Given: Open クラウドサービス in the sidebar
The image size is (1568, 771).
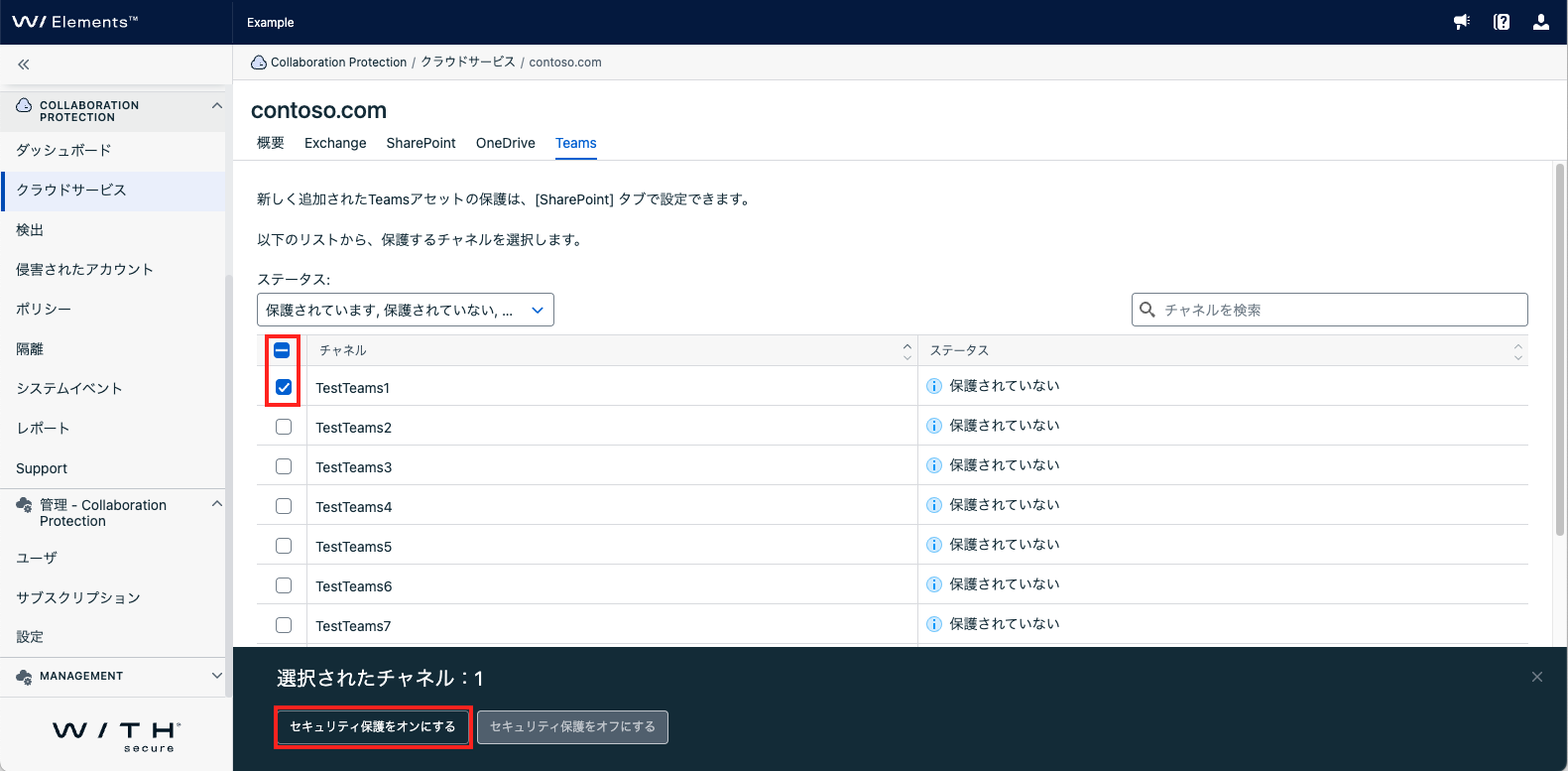Looking at the screenshot, I should point(113,191).
